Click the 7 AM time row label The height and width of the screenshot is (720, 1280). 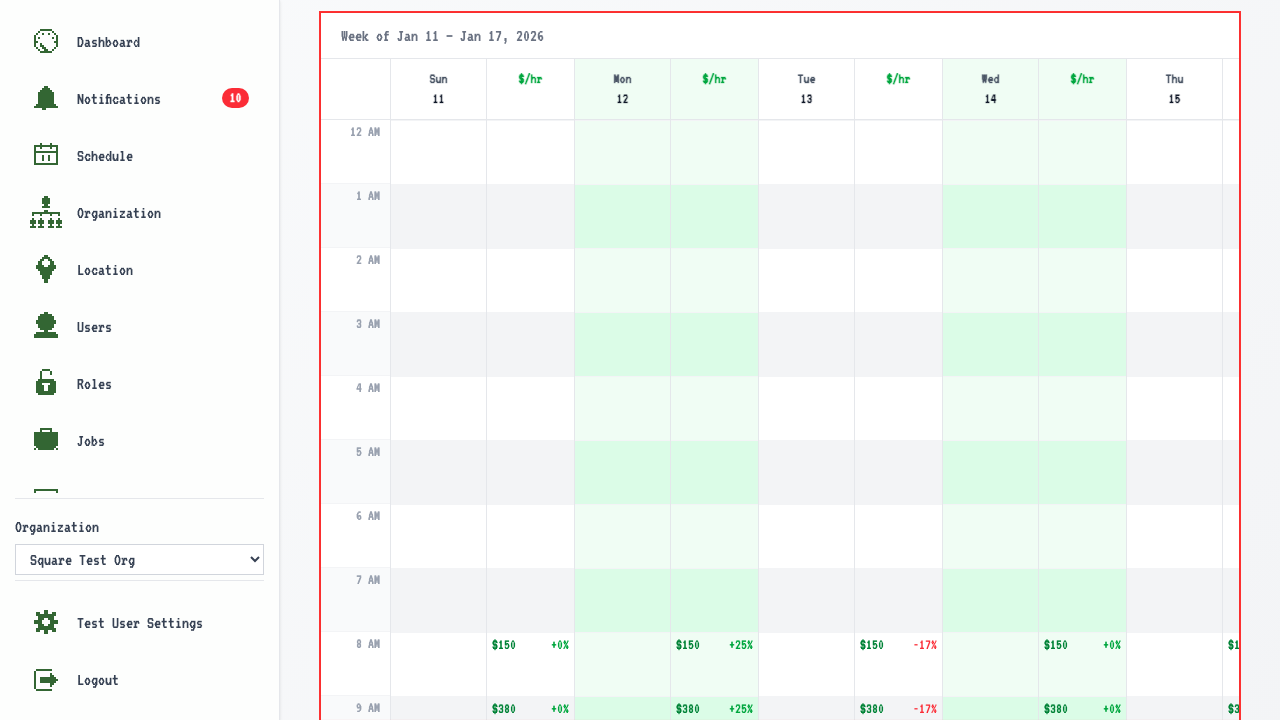coord(368,580)
